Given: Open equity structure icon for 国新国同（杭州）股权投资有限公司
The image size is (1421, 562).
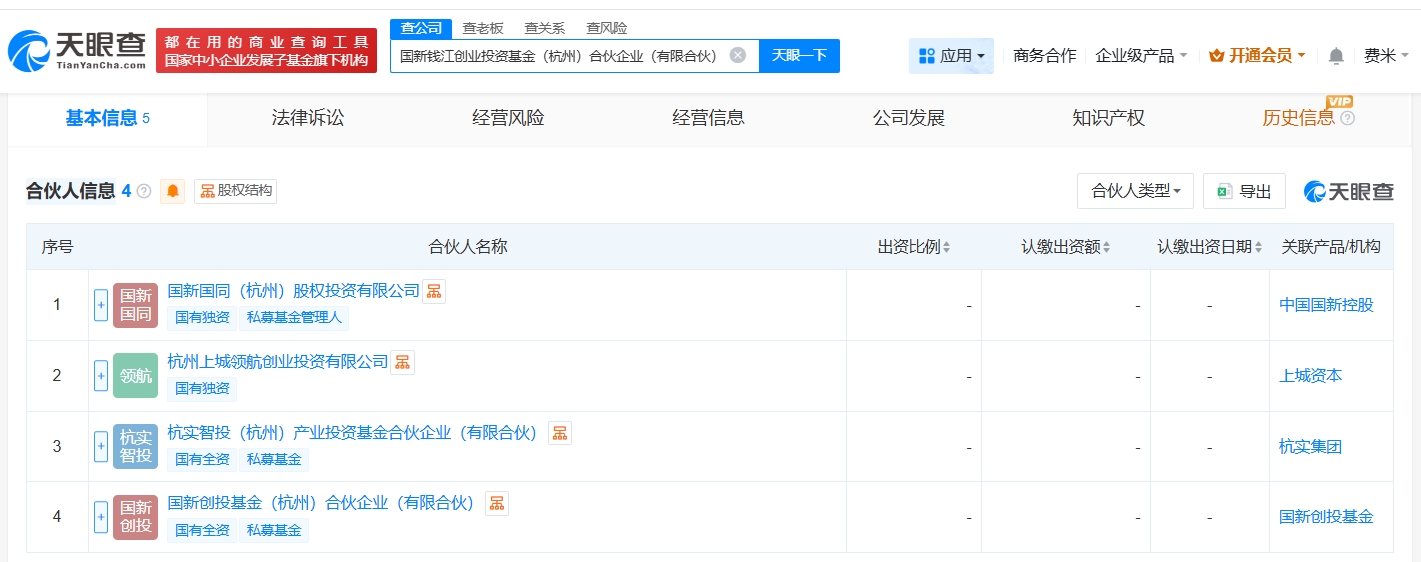Looking at the screenshot, I should click(434, 291).
